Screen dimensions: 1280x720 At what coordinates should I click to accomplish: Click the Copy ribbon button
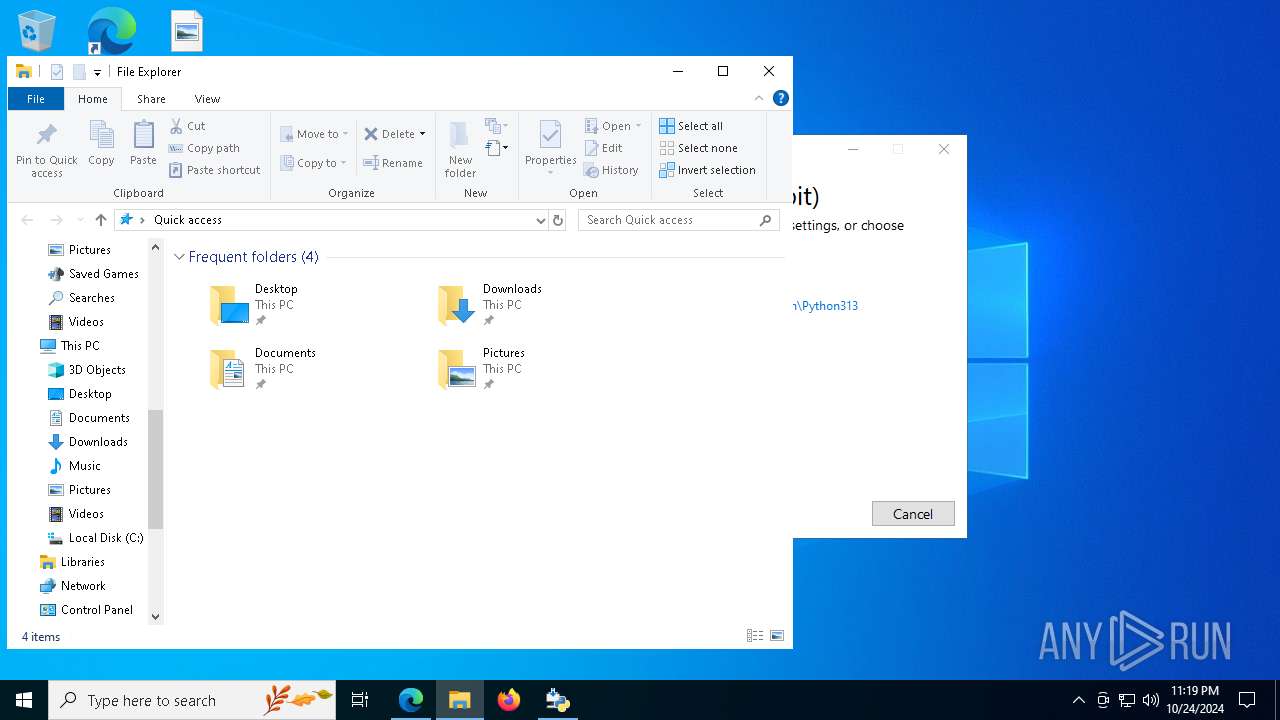coord(101,143)
